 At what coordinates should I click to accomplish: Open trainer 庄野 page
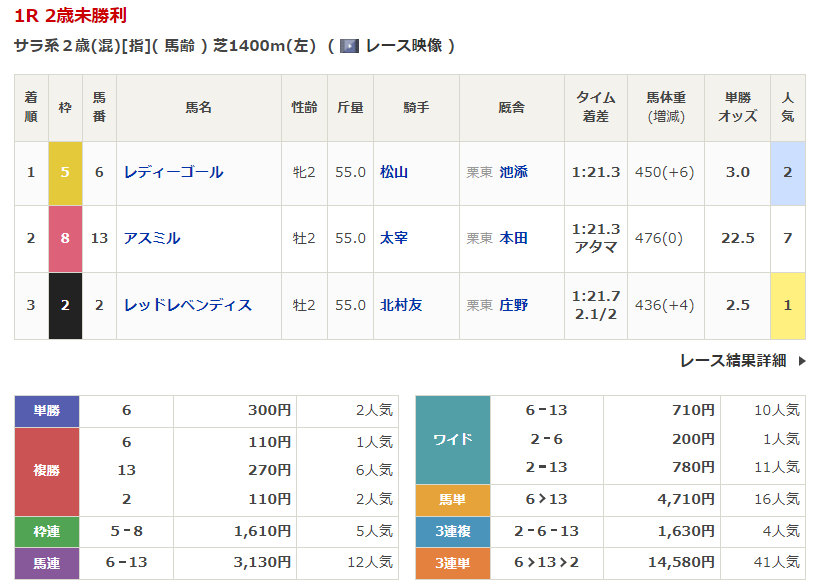click(513, 305)
